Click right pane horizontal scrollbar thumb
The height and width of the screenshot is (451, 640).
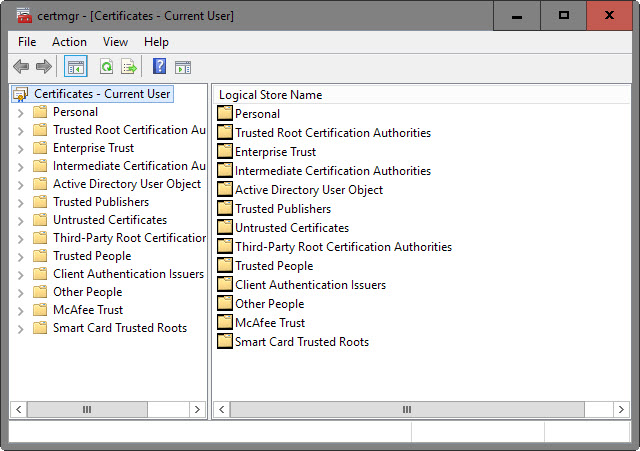pyautogui.click(x=407, y=409)
